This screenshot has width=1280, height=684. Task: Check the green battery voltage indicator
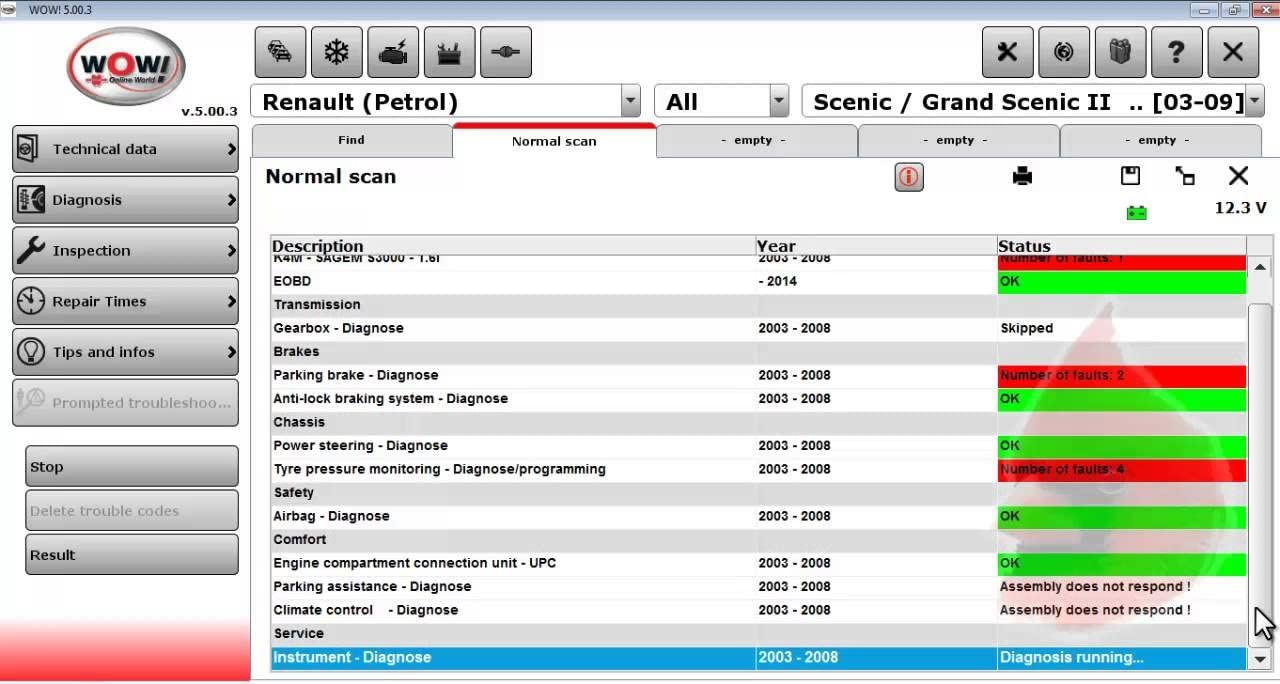(1135, 211)
